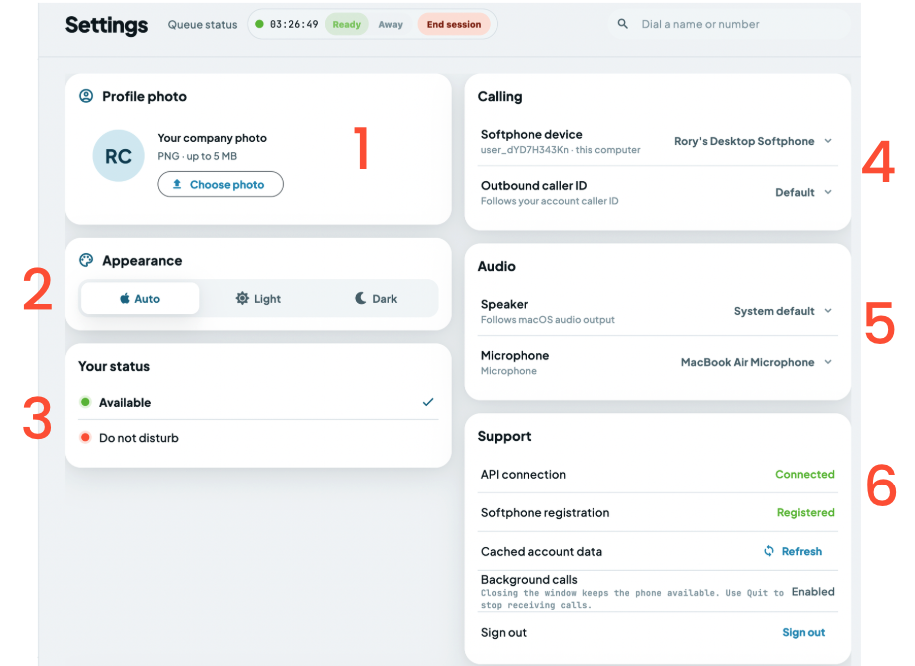The width and height of the screenshot is (915, 666).
Task: Set queue status to Ready
Action: coord(347,25)
